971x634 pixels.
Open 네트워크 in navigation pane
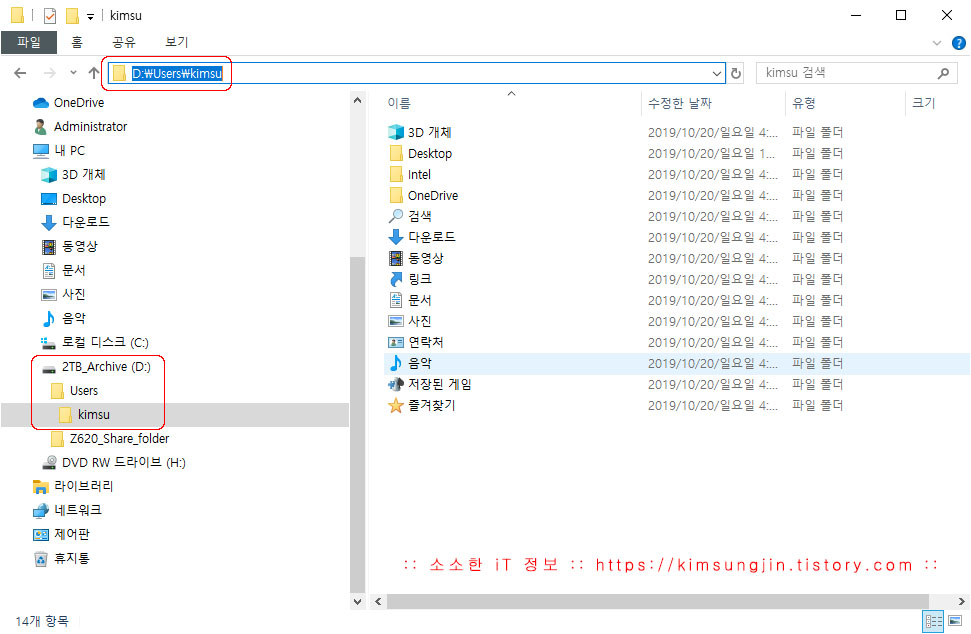point(67,511)
